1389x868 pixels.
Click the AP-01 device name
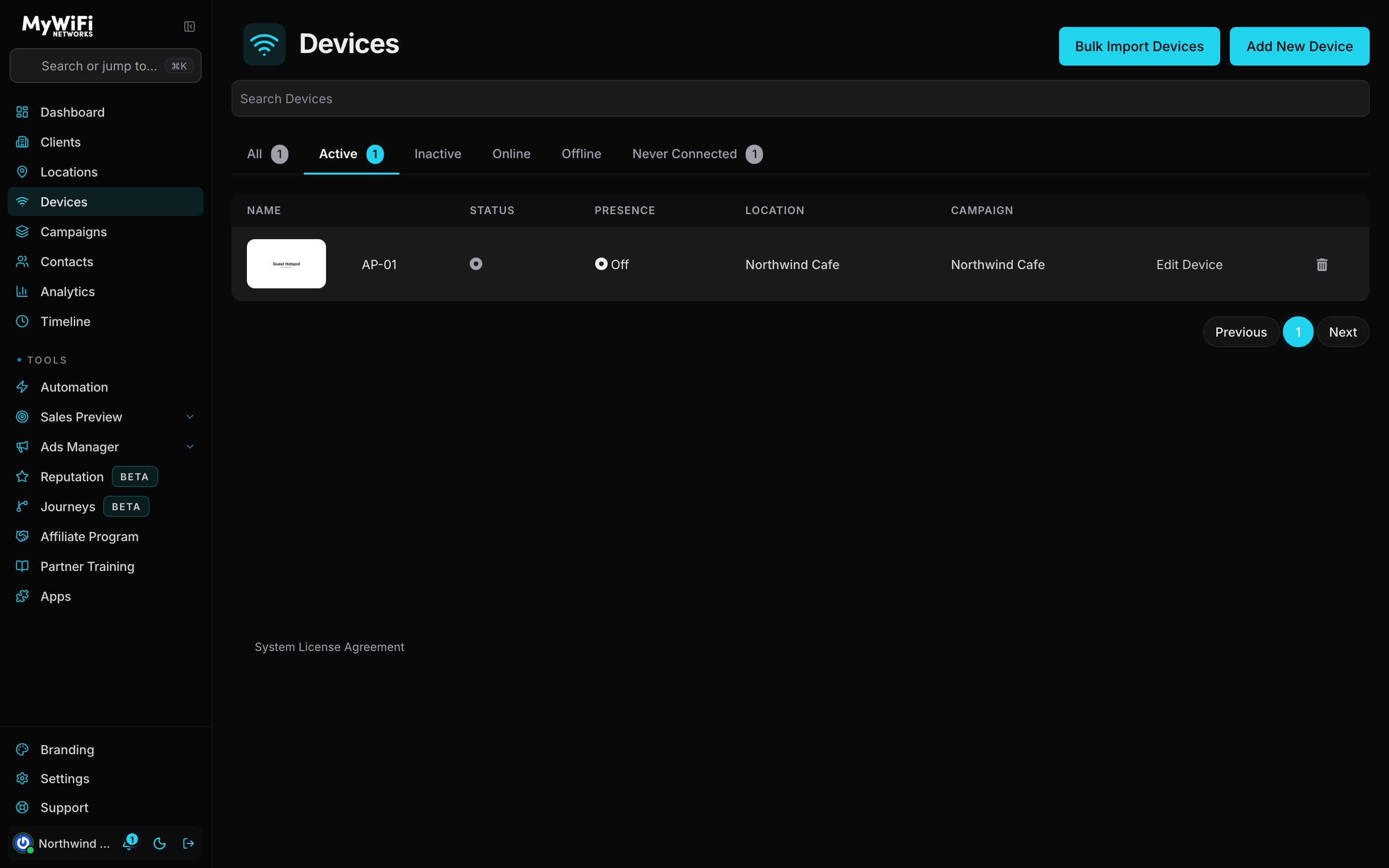click(x=380, y=265)
